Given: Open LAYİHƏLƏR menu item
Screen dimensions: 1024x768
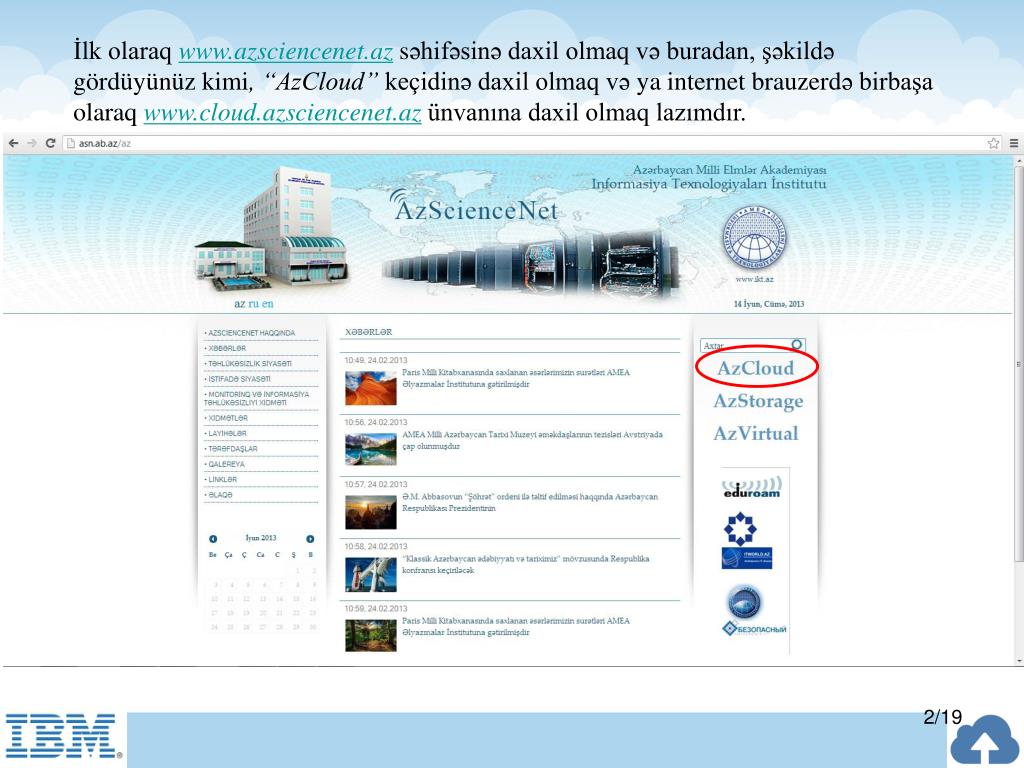Looking at the screenshot, I should tap(227, 434).
